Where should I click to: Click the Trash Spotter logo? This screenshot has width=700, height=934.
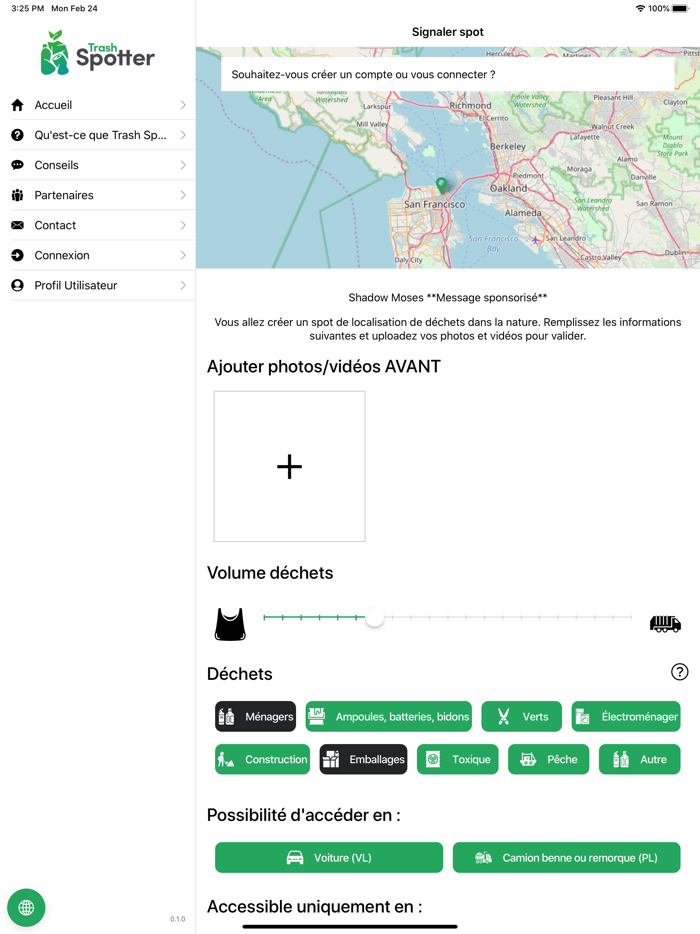pyautogui.click(x=97, y=52)
